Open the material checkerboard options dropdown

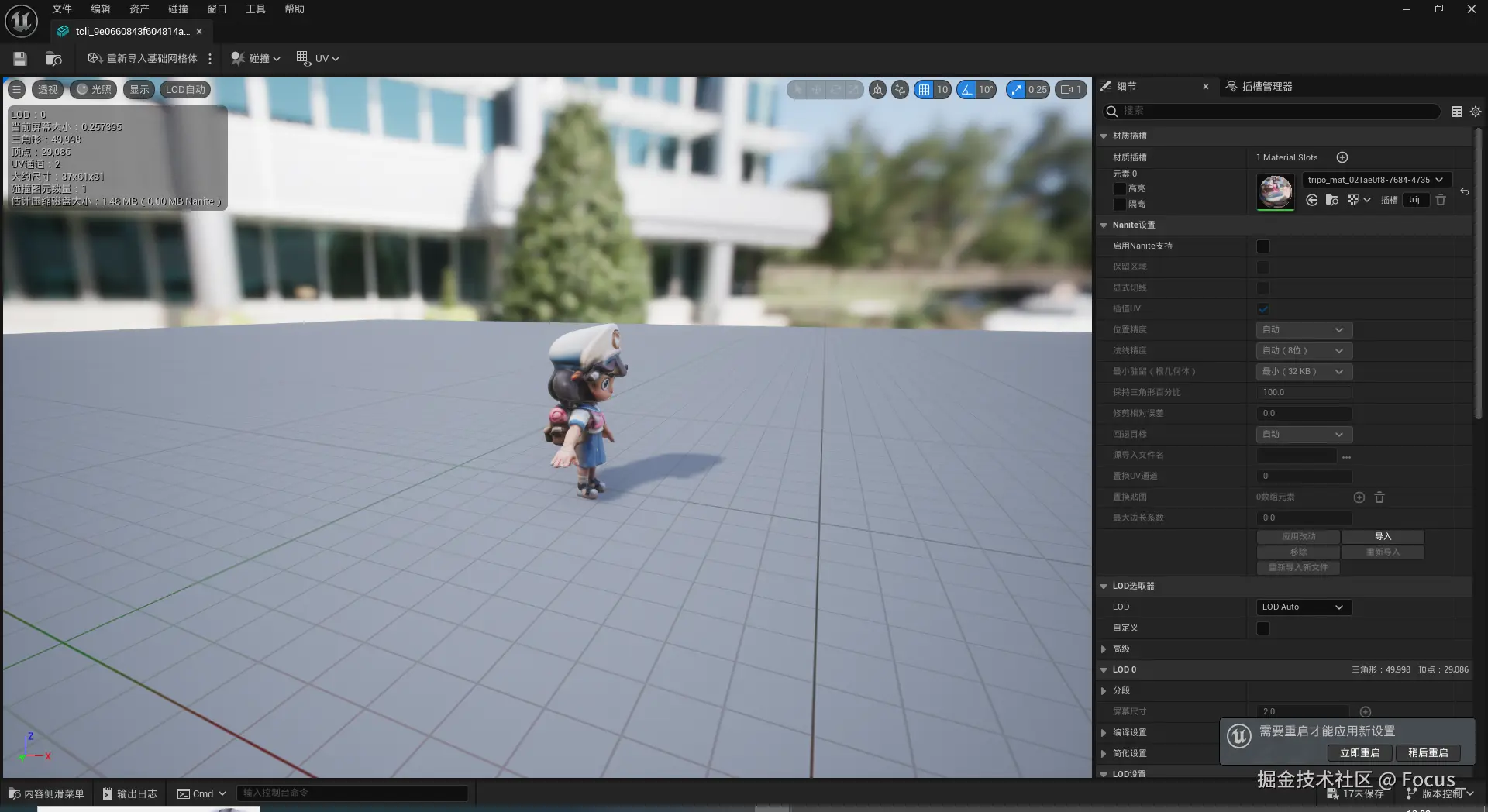pos(1359,200)
